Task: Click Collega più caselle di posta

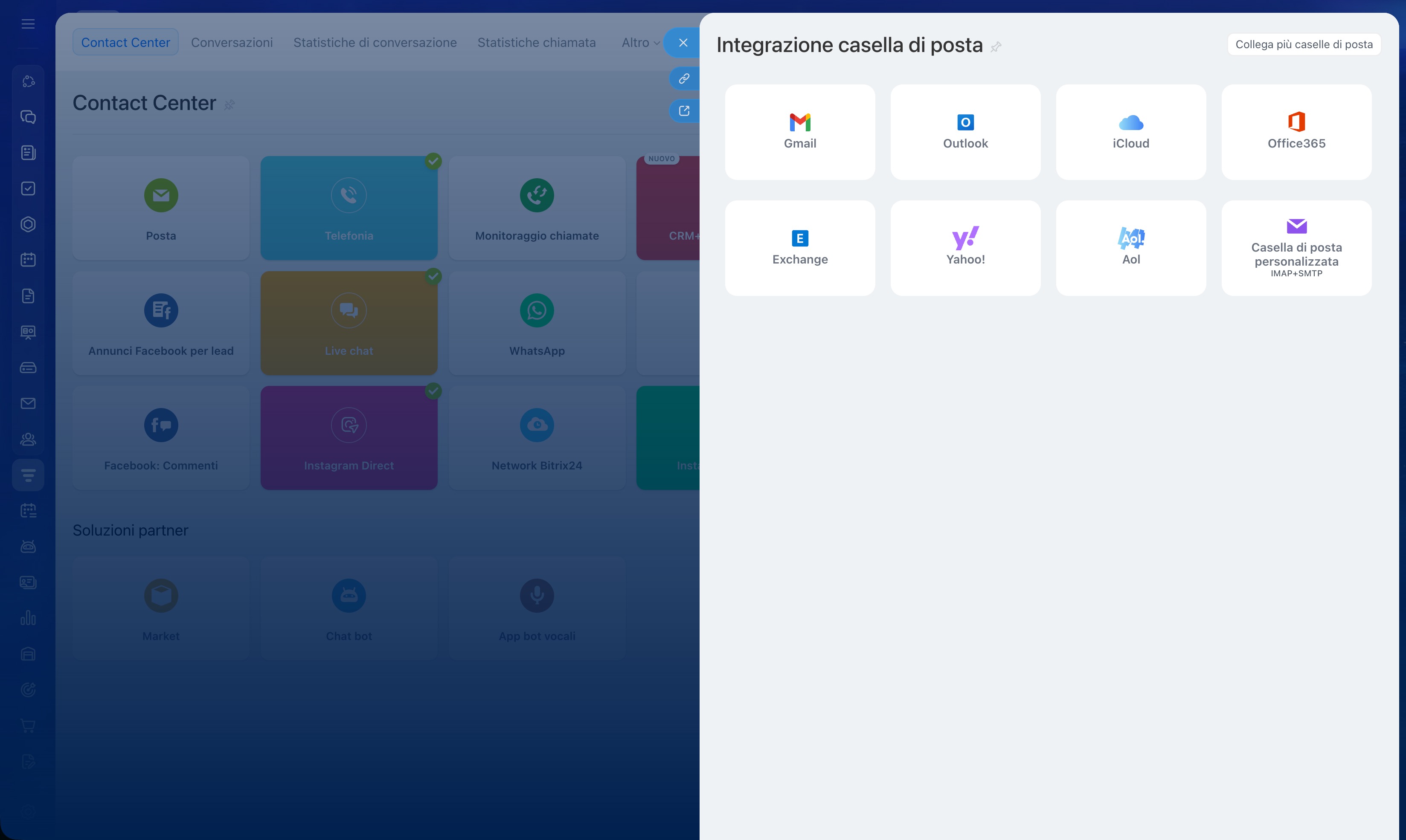Action: pos(1304,44)
